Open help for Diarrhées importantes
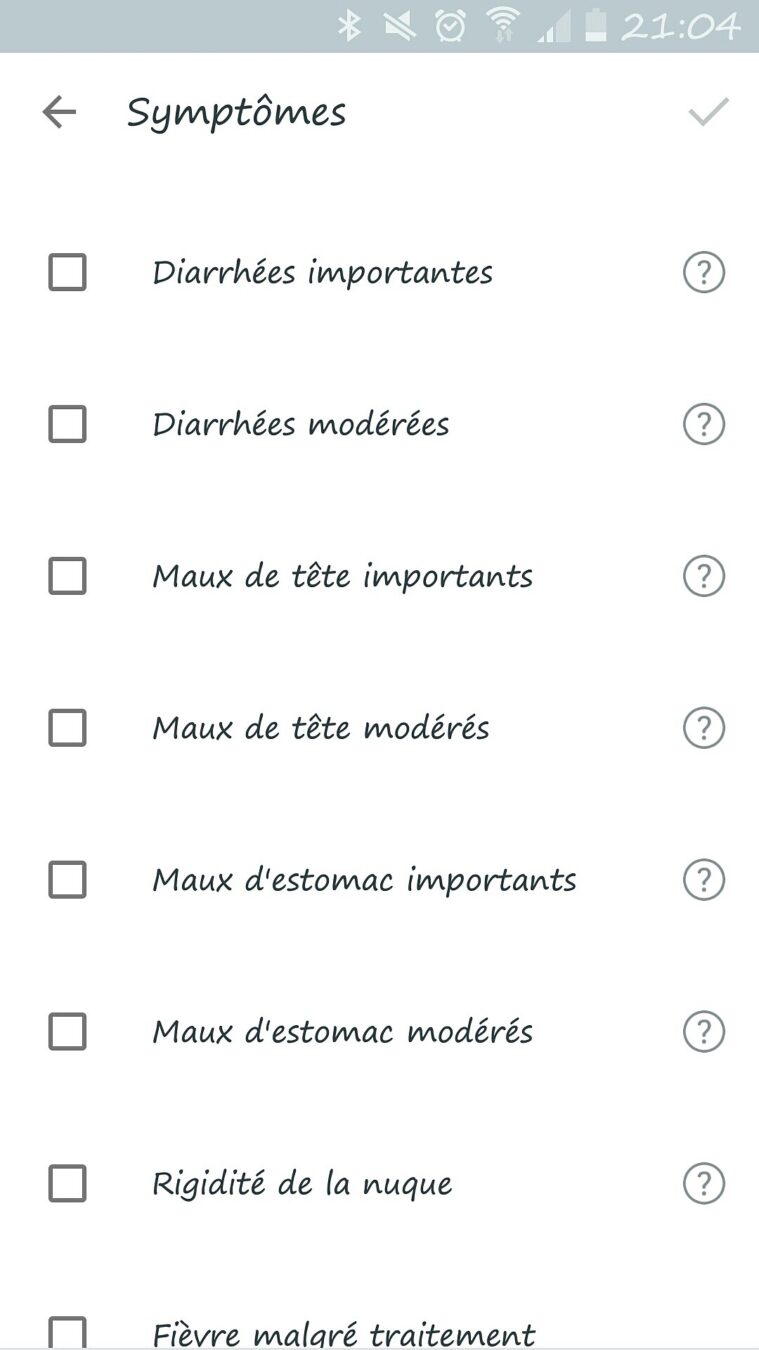 pyautogui.click(x=703, y=272)
